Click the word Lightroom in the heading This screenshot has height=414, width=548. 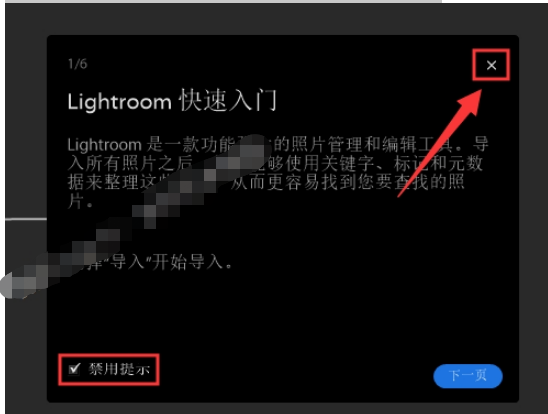point(120,102)
